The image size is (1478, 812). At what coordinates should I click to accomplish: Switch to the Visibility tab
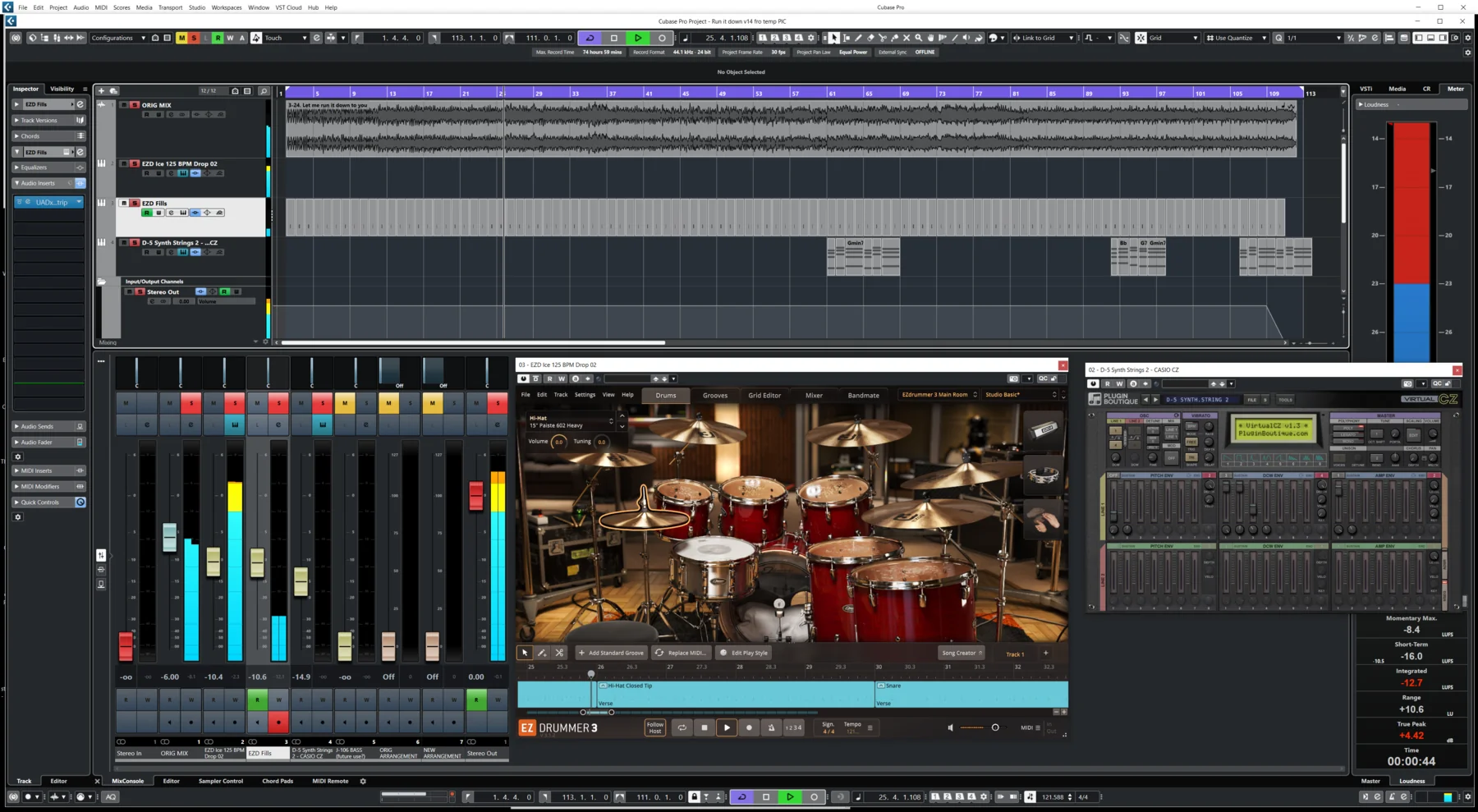click(62, 89)
